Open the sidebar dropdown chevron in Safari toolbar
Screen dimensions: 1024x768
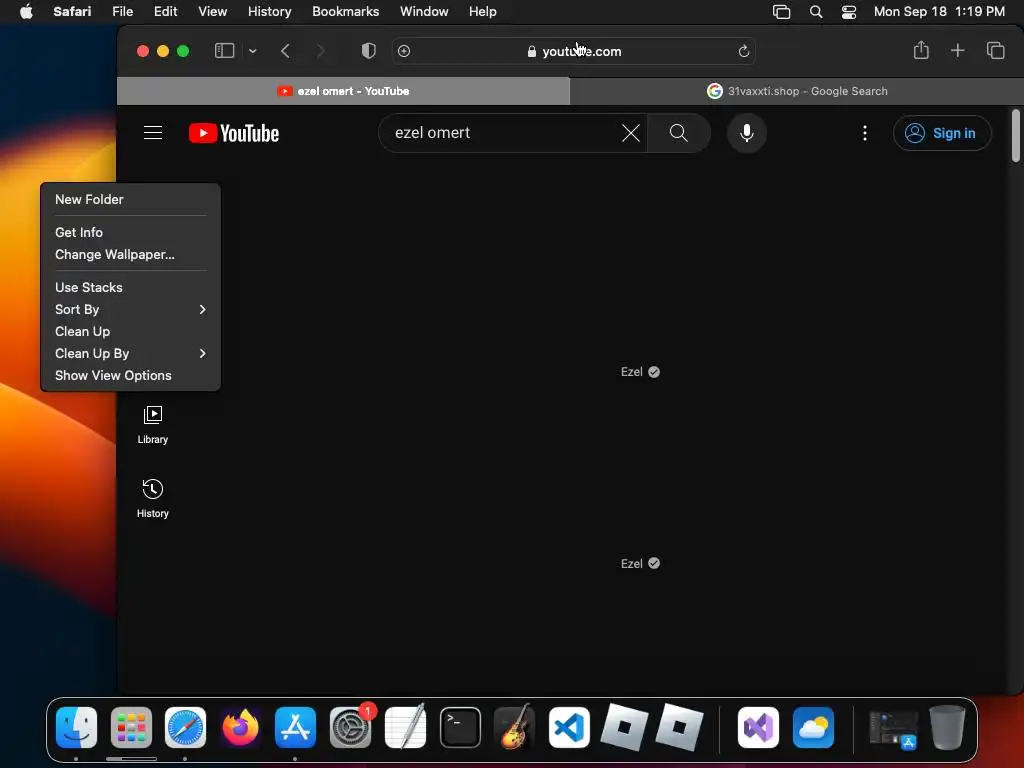tap(253, 51)
